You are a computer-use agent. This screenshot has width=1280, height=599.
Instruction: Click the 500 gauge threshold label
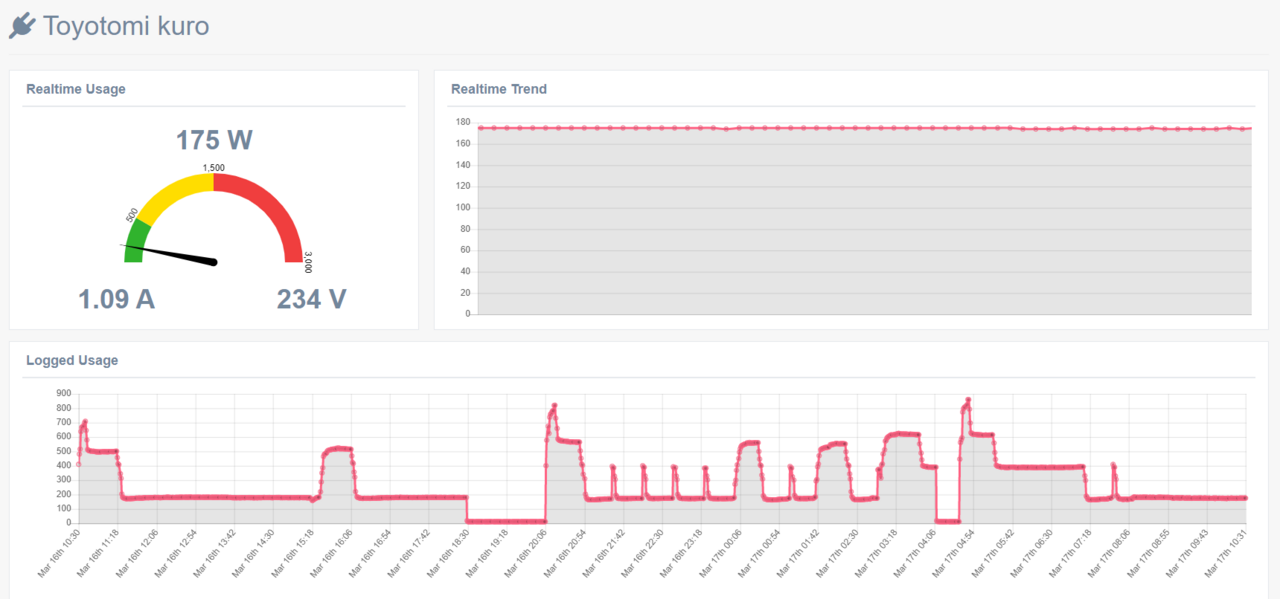pyautogui.click(x=132, y=215)
